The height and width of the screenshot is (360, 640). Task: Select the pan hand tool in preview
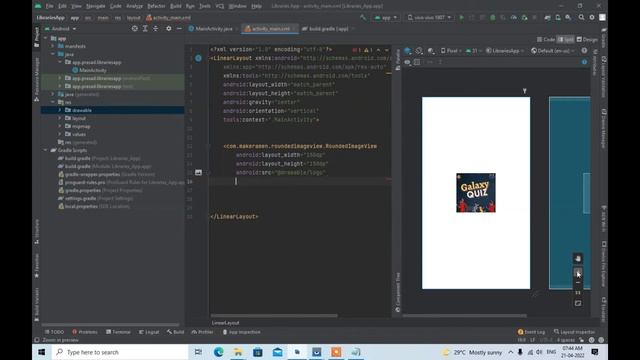(x=578, y=258)
